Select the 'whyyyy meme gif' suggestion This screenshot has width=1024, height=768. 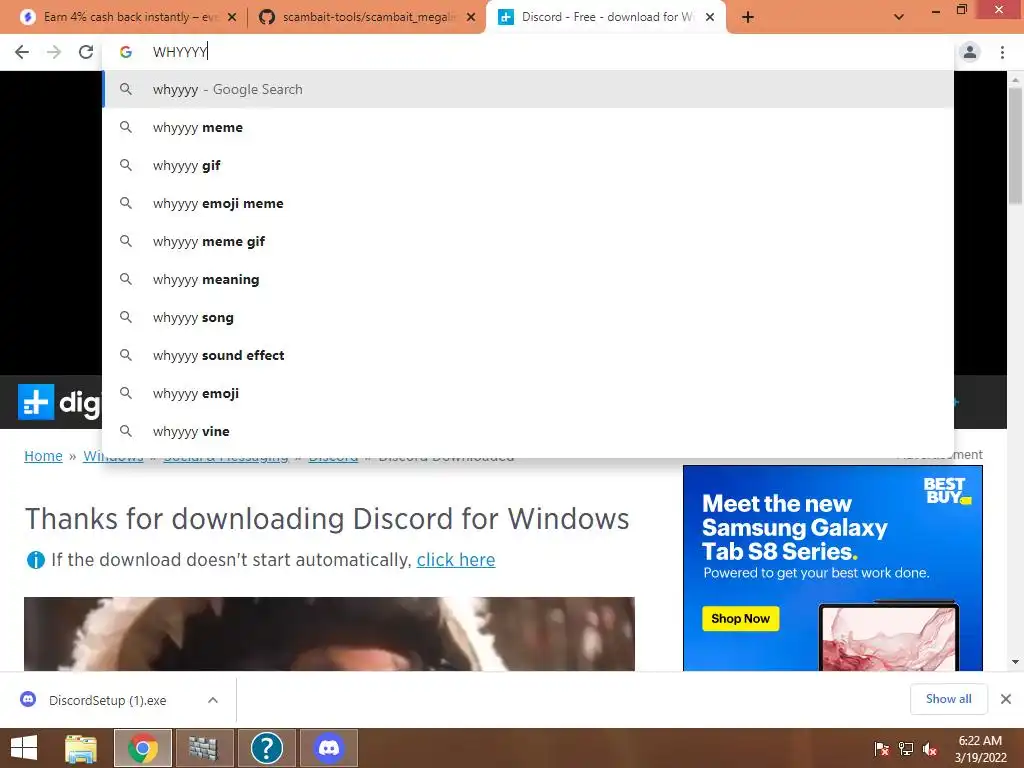pyautogui.click(x=528, y=242)
